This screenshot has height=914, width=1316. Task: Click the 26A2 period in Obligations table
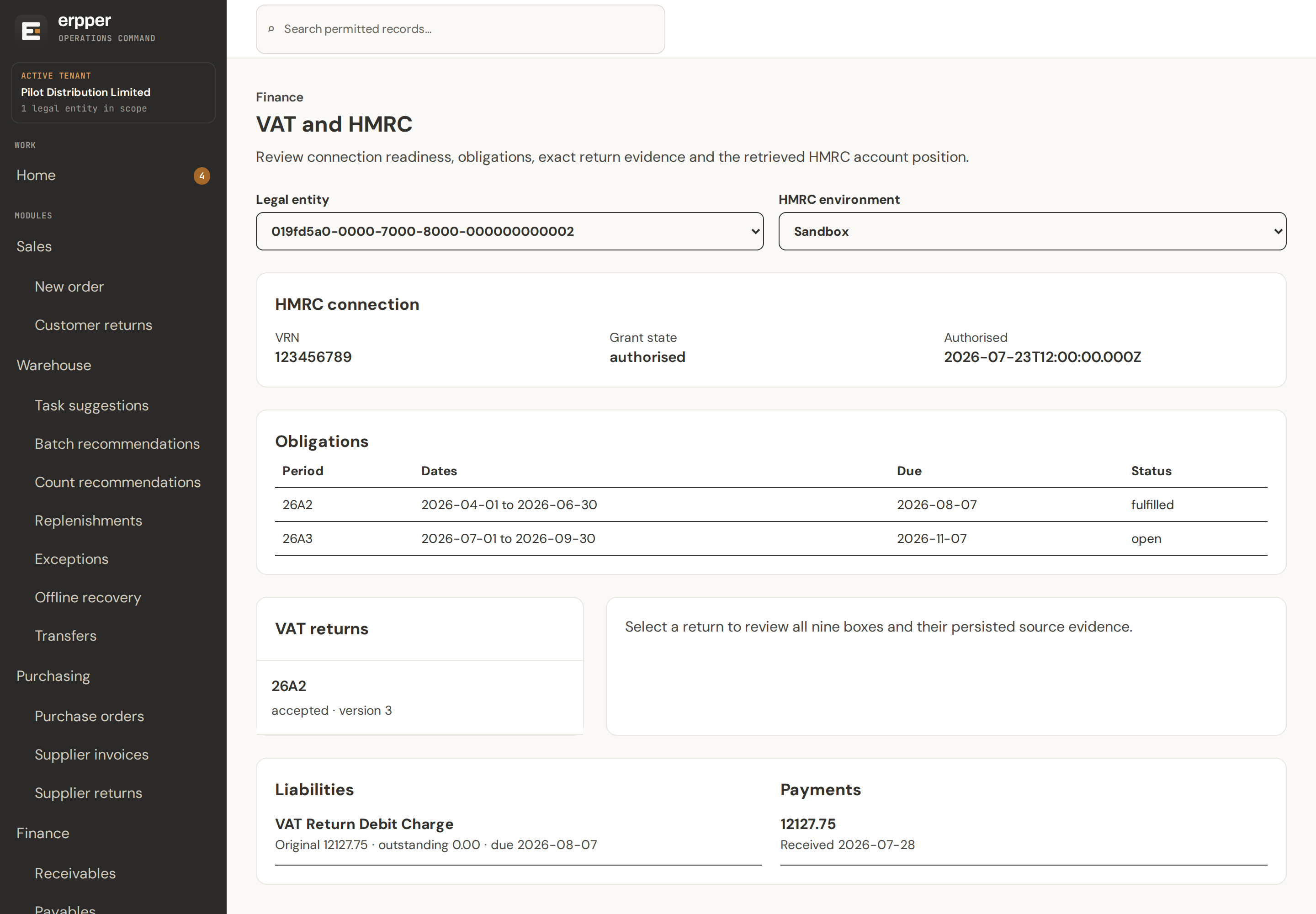point(297,505)
